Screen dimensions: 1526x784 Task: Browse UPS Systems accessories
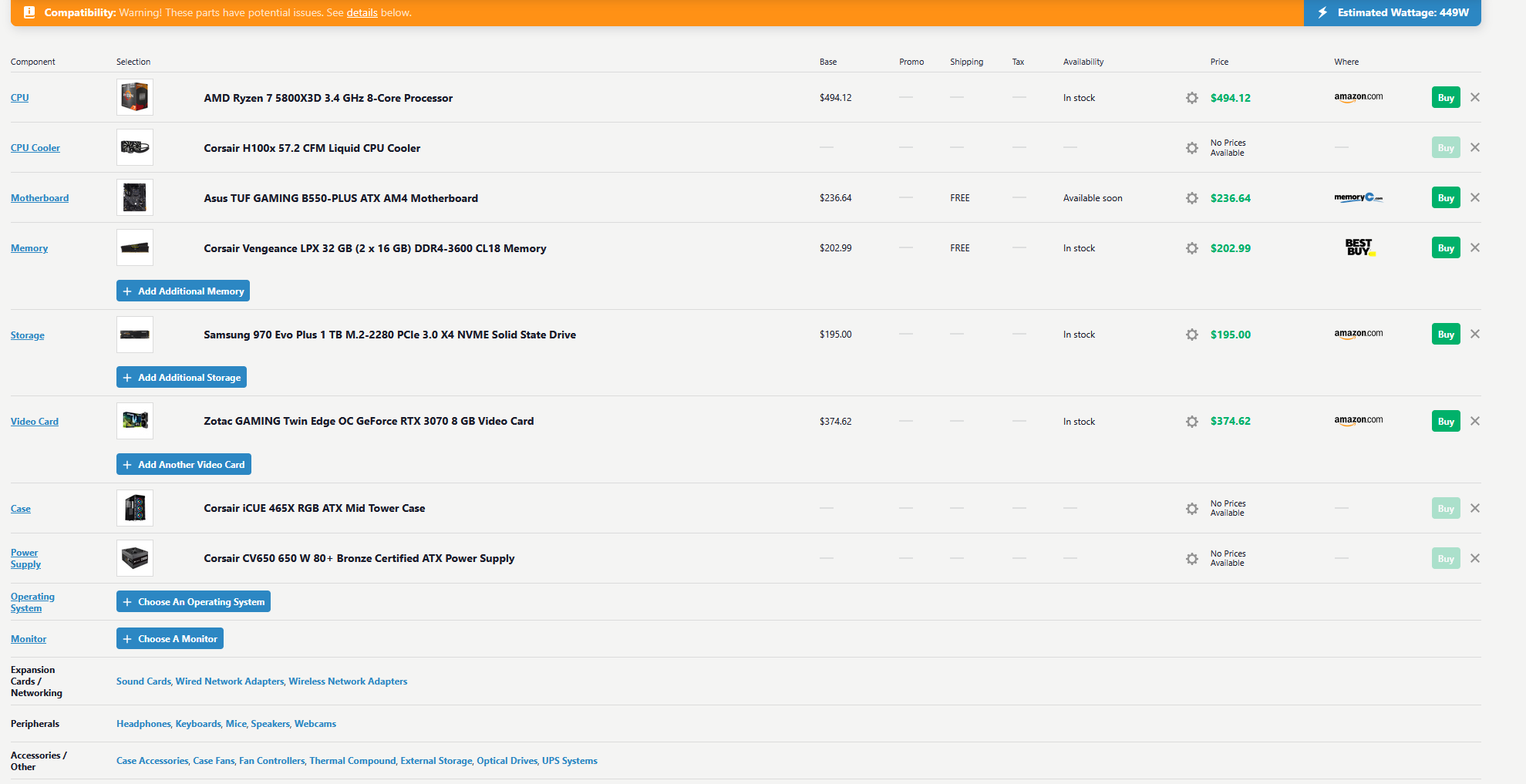click(570, 761)
